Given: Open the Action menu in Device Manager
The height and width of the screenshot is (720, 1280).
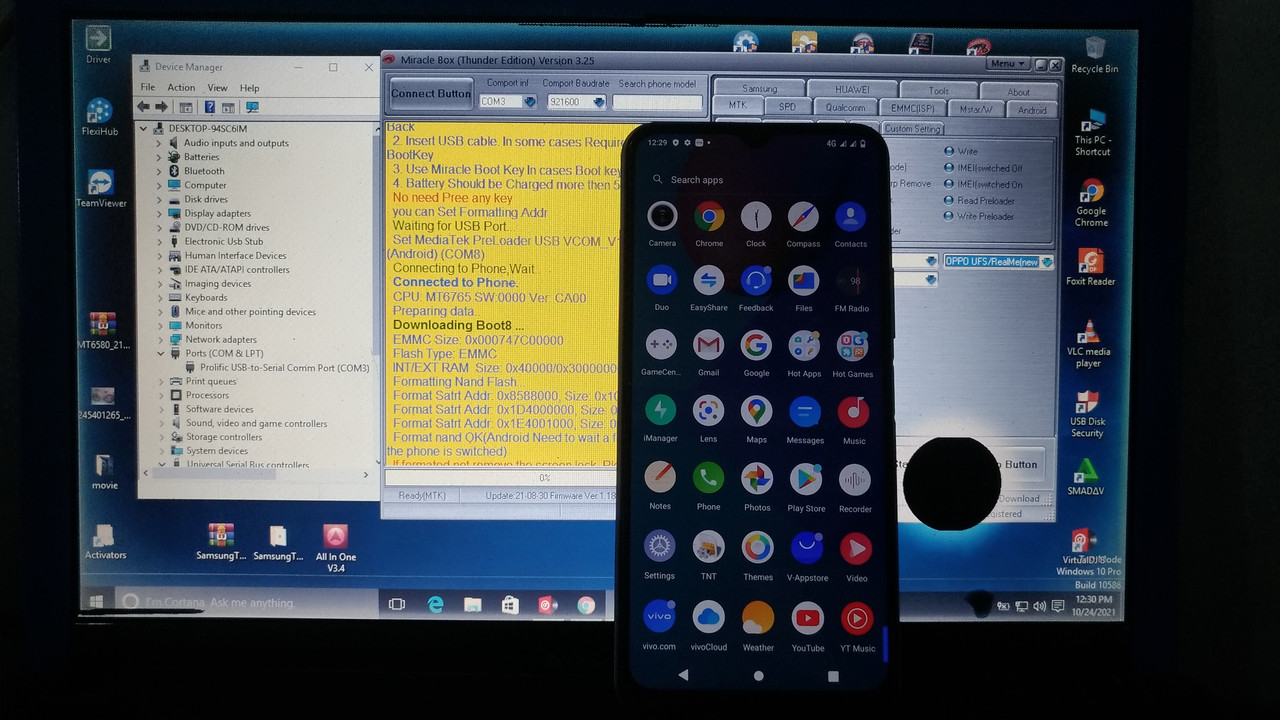Looking at the screenshot, I should point(181,88).
